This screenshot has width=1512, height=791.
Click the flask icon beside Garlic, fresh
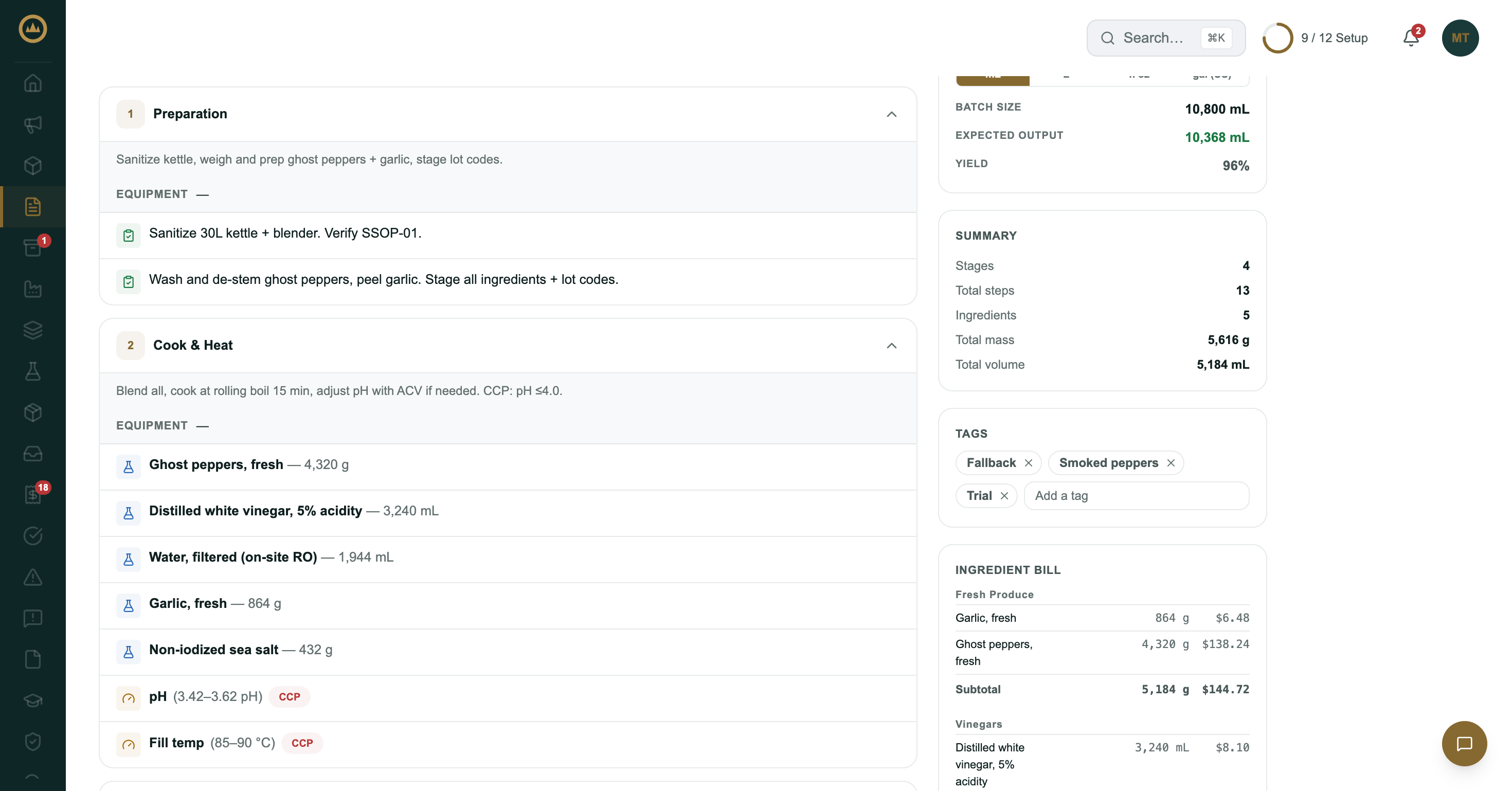pos(129,605)
